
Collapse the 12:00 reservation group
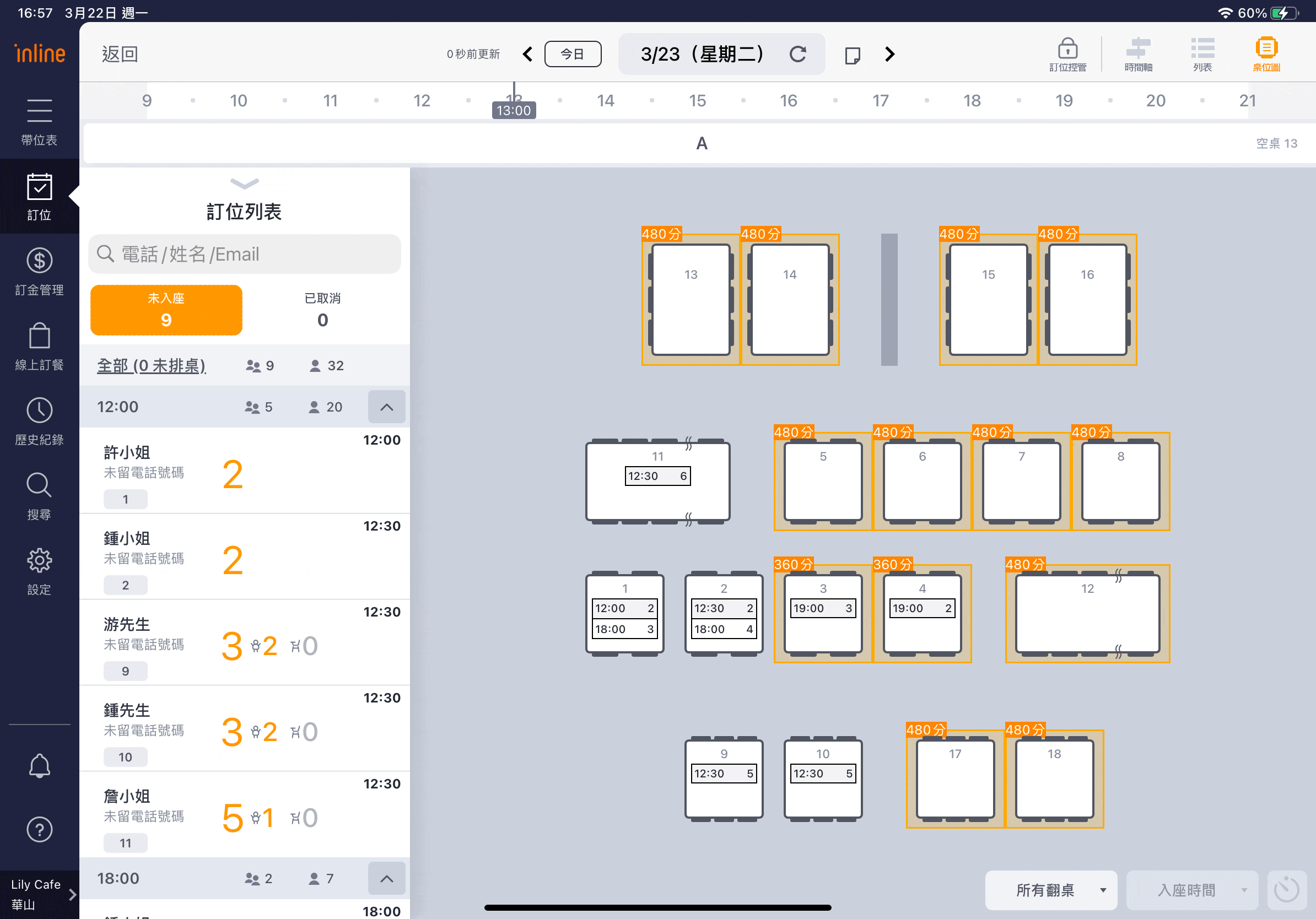(386, 407)
